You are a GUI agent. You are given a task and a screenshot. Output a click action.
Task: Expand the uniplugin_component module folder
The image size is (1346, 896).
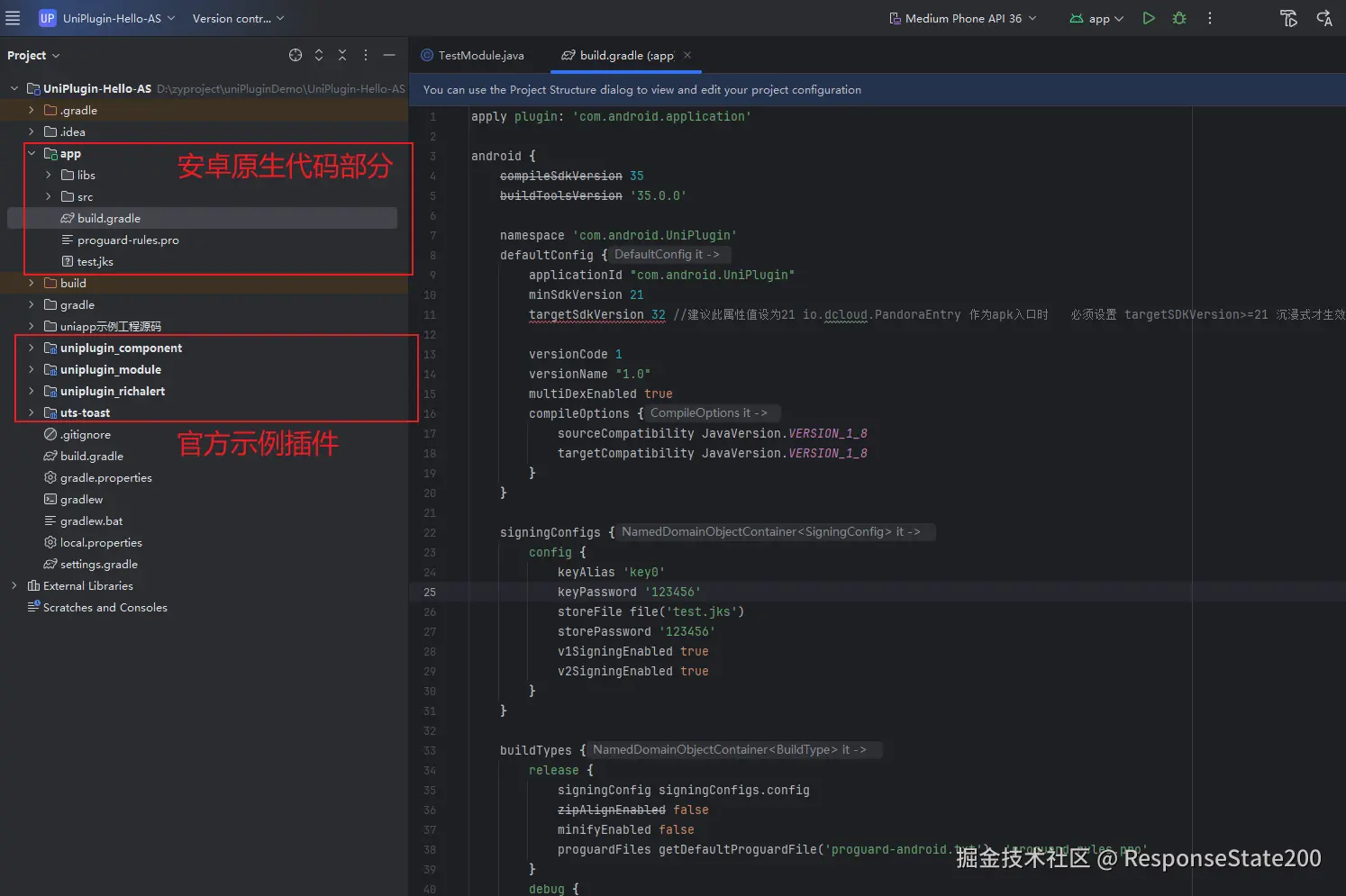31,348
